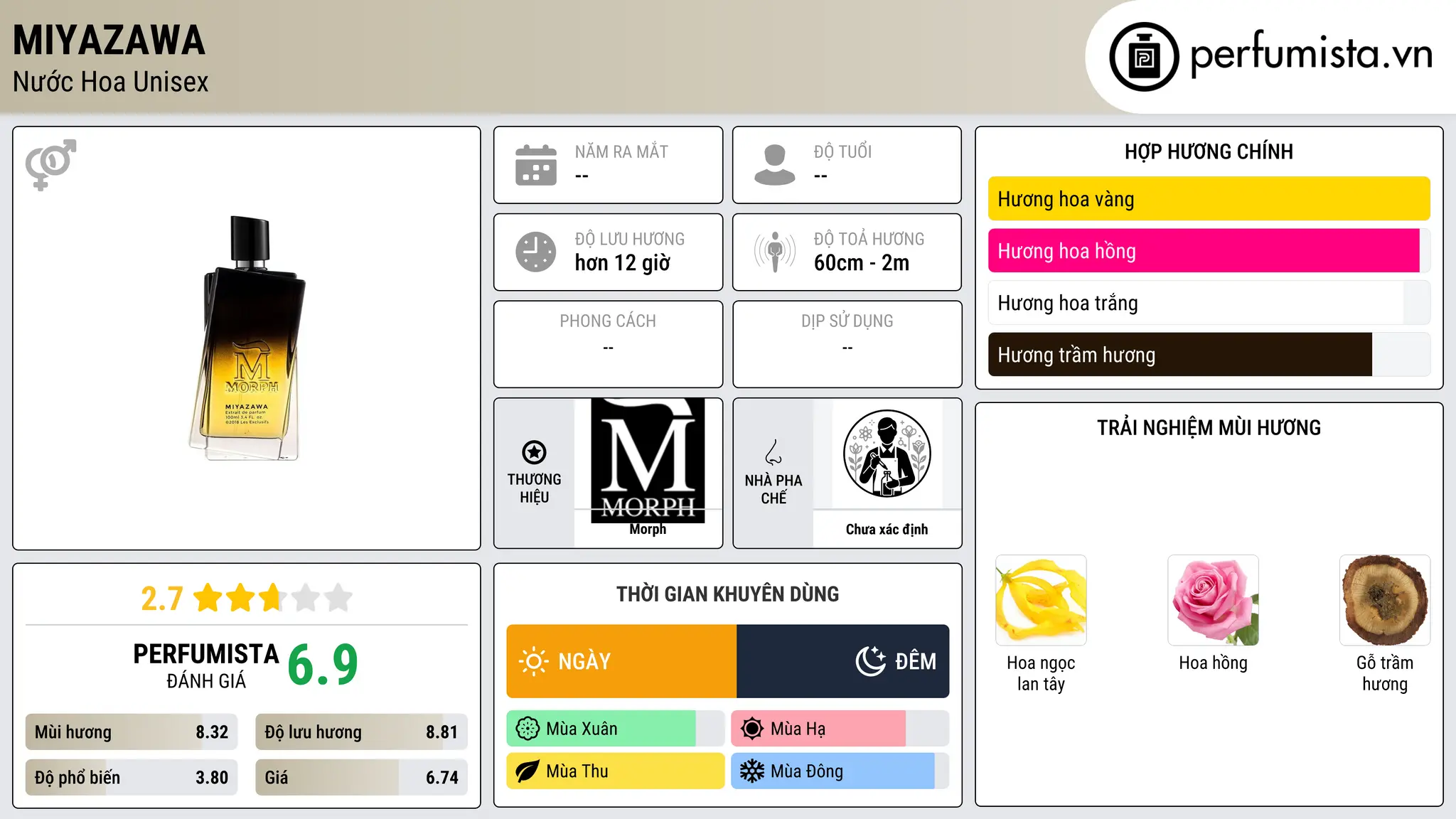Click the Chưa xác định perfumer label

(887, 530)
